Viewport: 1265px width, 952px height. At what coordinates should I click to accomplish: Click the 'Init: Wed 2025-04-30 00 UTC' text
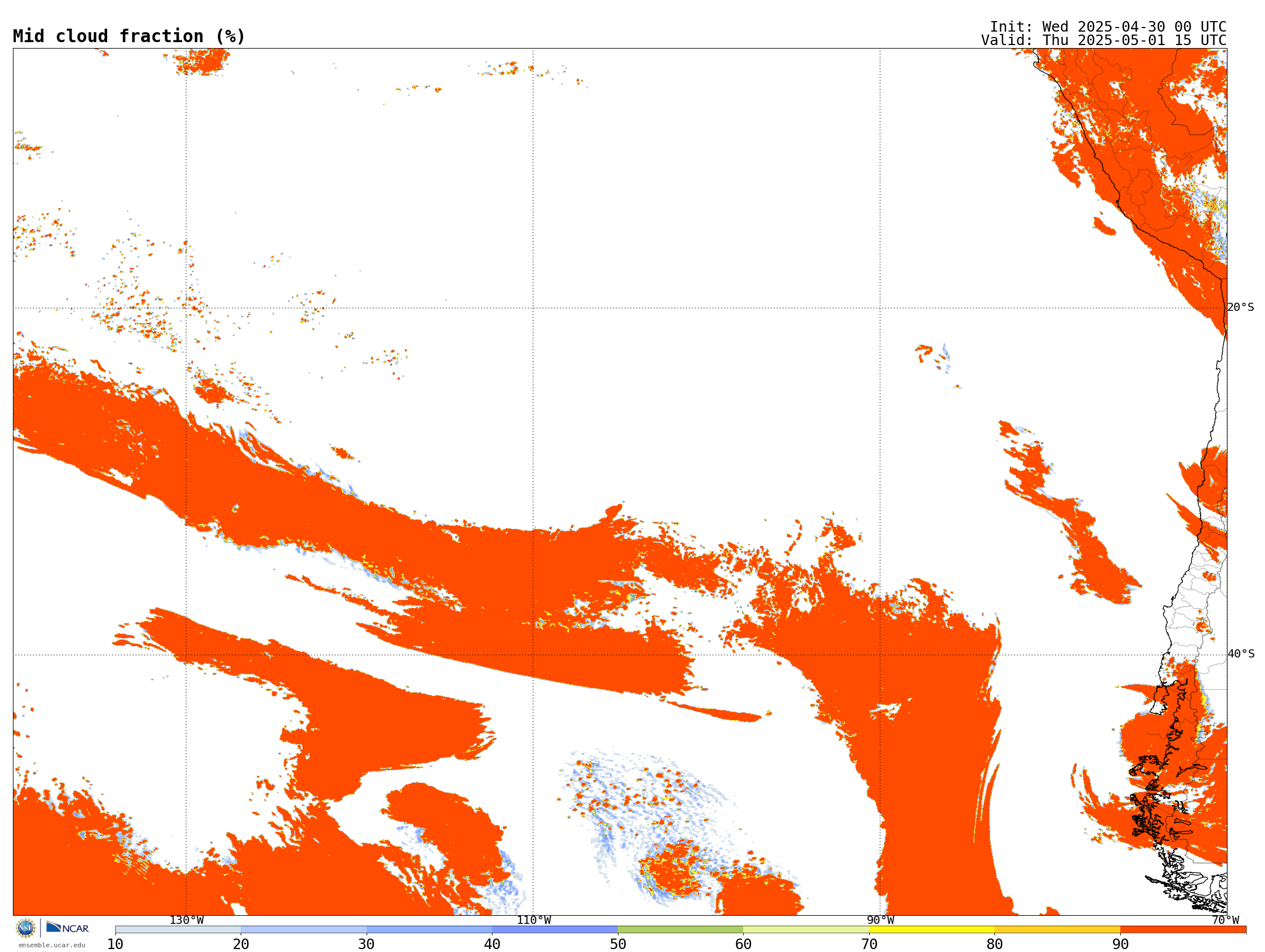1108,27
